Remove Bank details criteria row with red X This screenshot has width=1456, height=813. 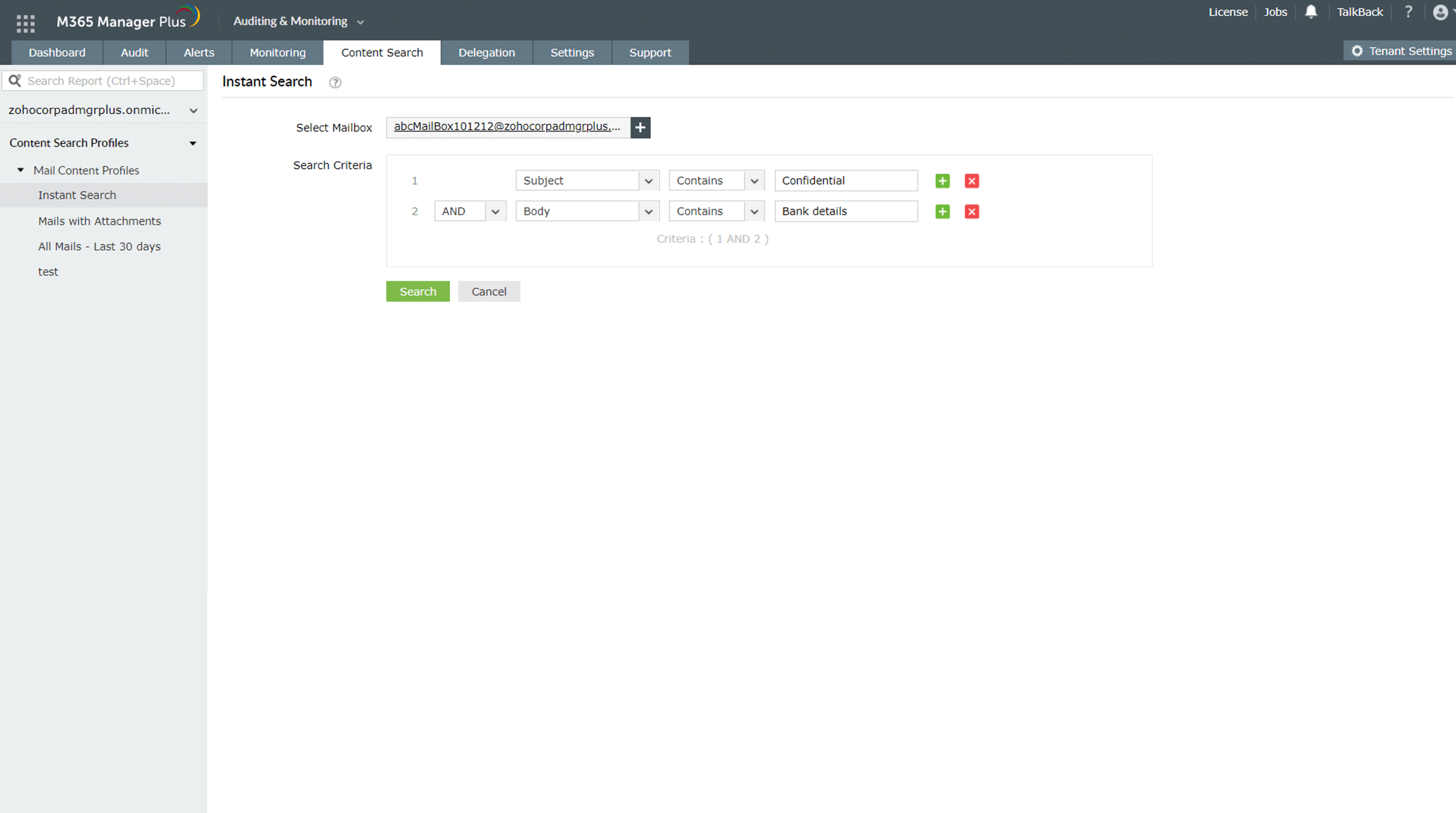[x=971, y=212]
